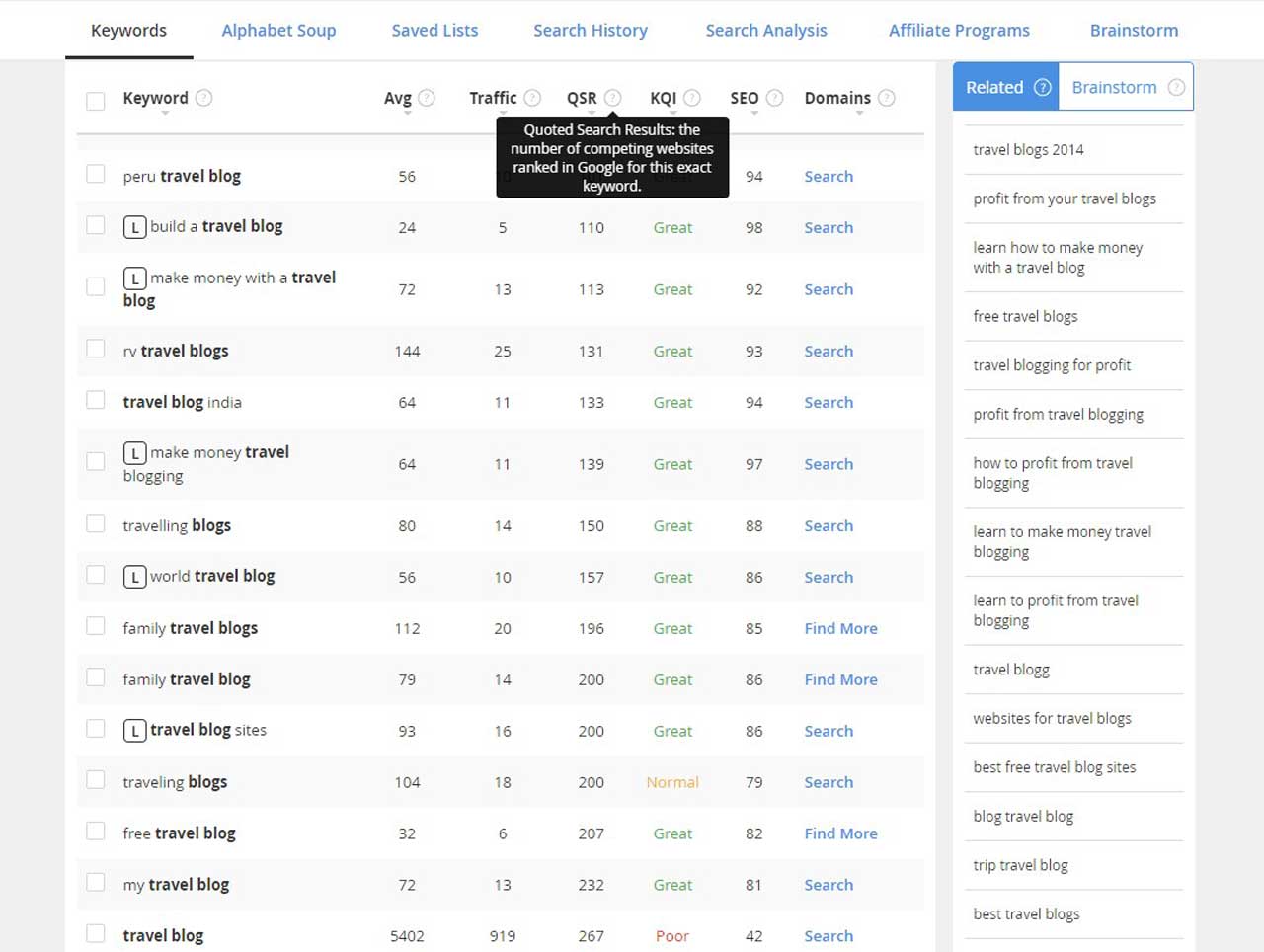The height and width of the screenshot is (952, 1264).
Task: Click the Related tab help icon
Action: pyautogui.click(x=1043, y=87)
